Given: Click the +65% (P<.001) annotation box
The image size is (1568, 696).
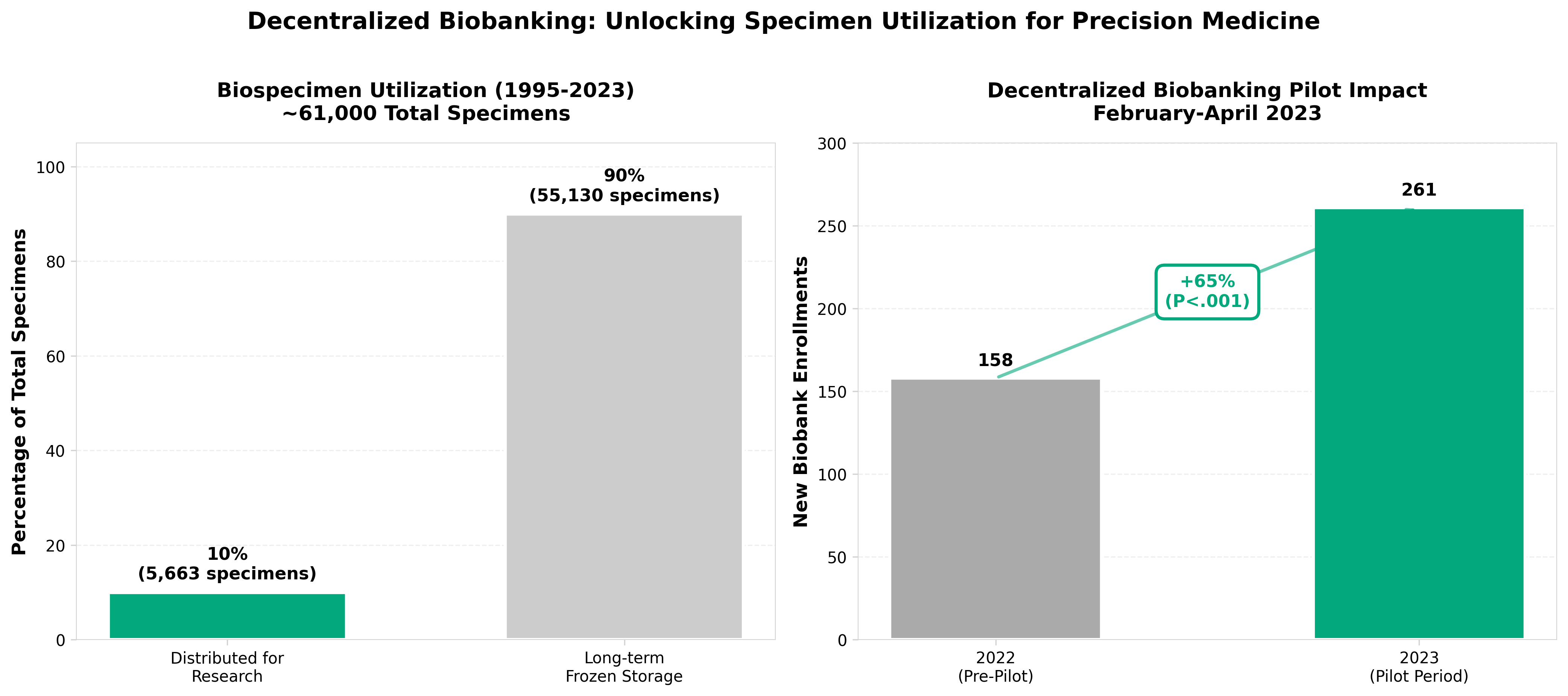Looking at the screenshot, I should tap(1207, 292).
